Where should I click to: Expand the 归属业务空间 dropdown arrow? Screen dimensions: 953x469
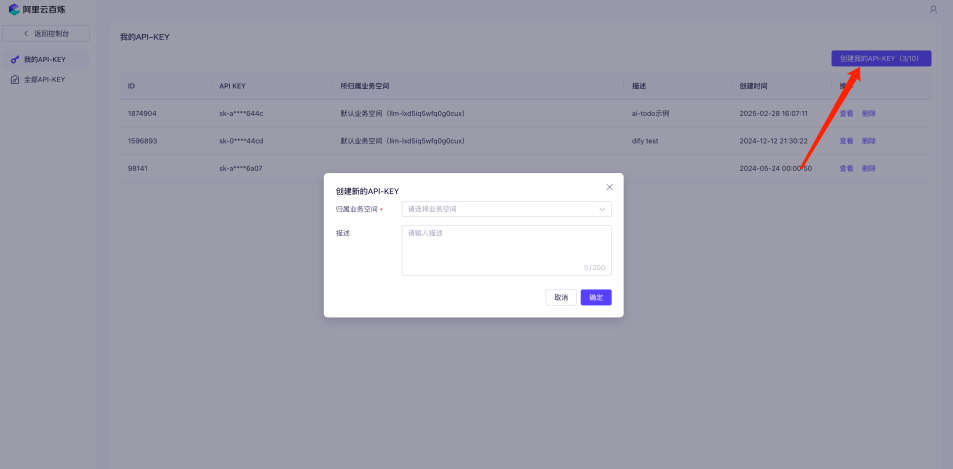coord(602,210)
